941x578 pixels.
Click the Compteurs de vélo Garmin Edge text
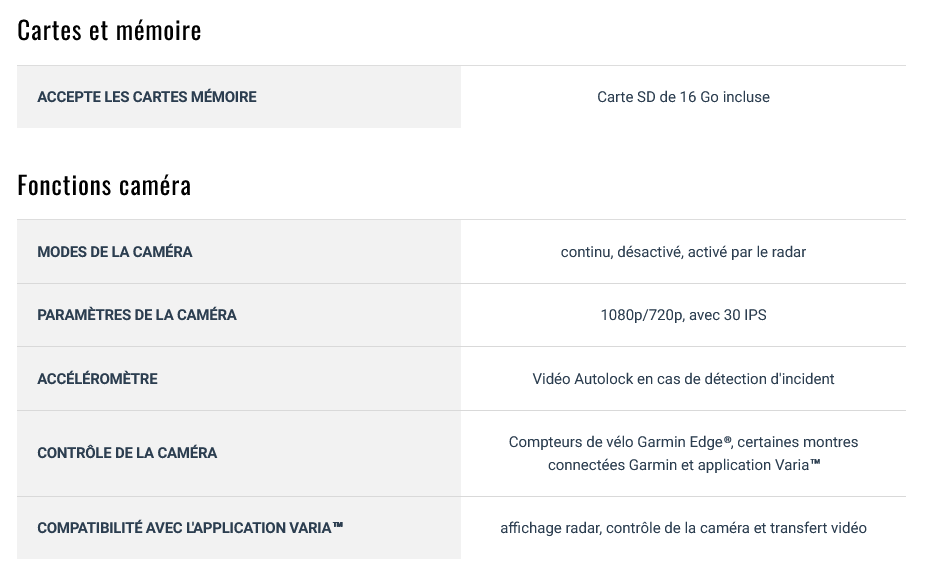point(616,442)
